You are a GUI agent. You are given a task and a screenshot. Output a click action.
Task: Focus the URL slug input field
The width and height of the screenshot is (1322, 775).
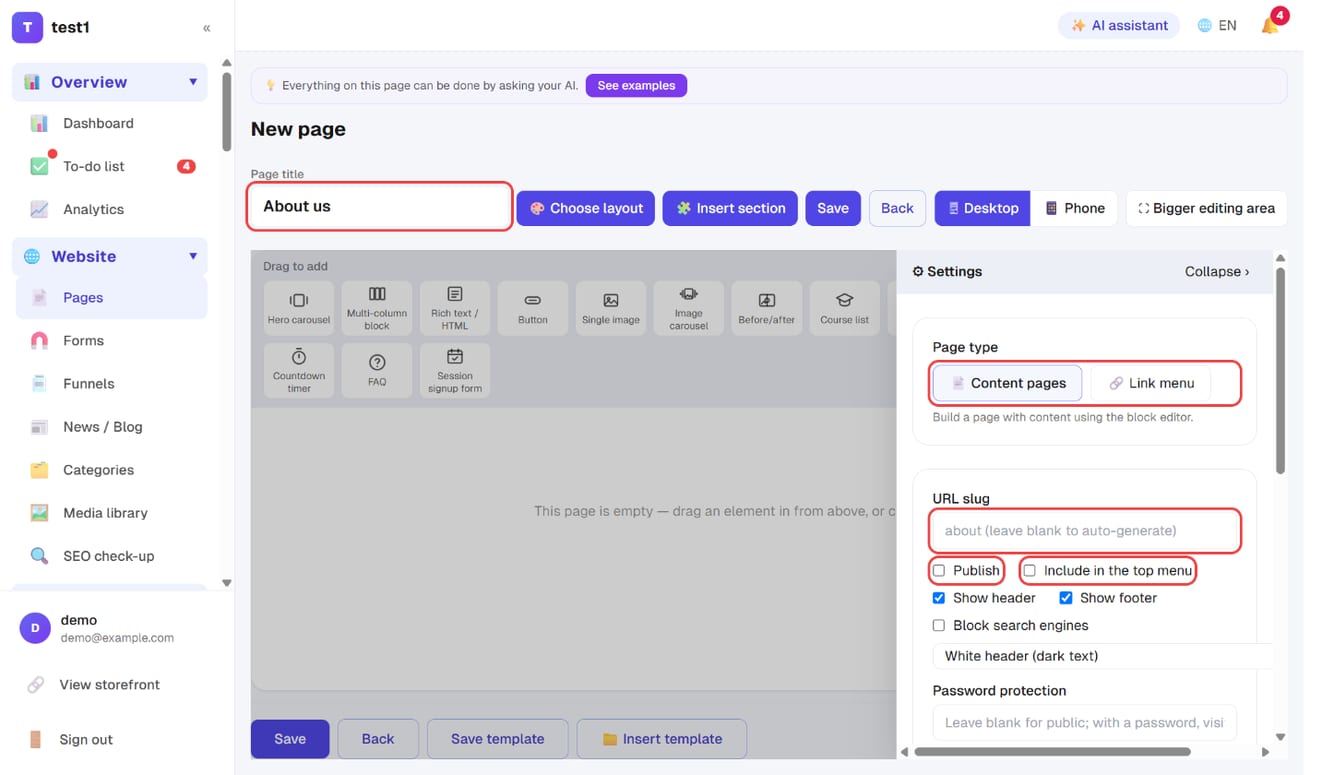tap(1085, 531)
